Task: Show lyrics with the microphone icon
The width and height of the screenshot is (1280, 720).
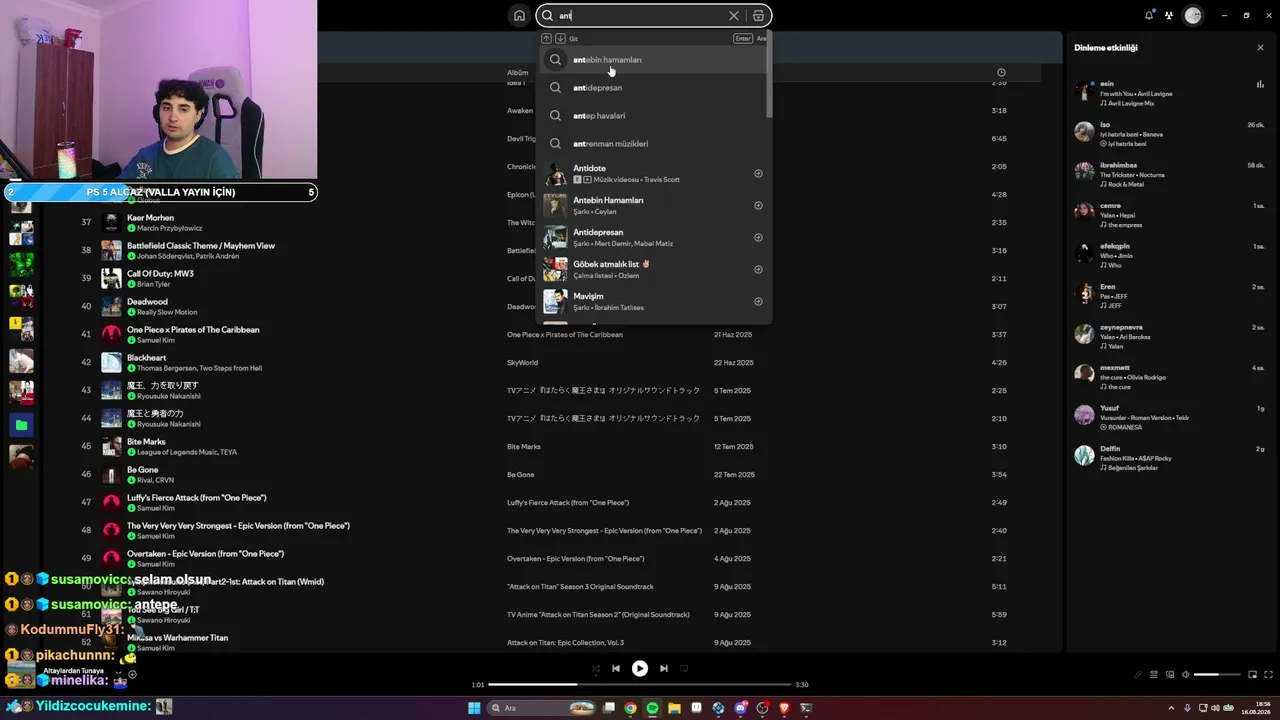Action: [x=1138, y=675]
